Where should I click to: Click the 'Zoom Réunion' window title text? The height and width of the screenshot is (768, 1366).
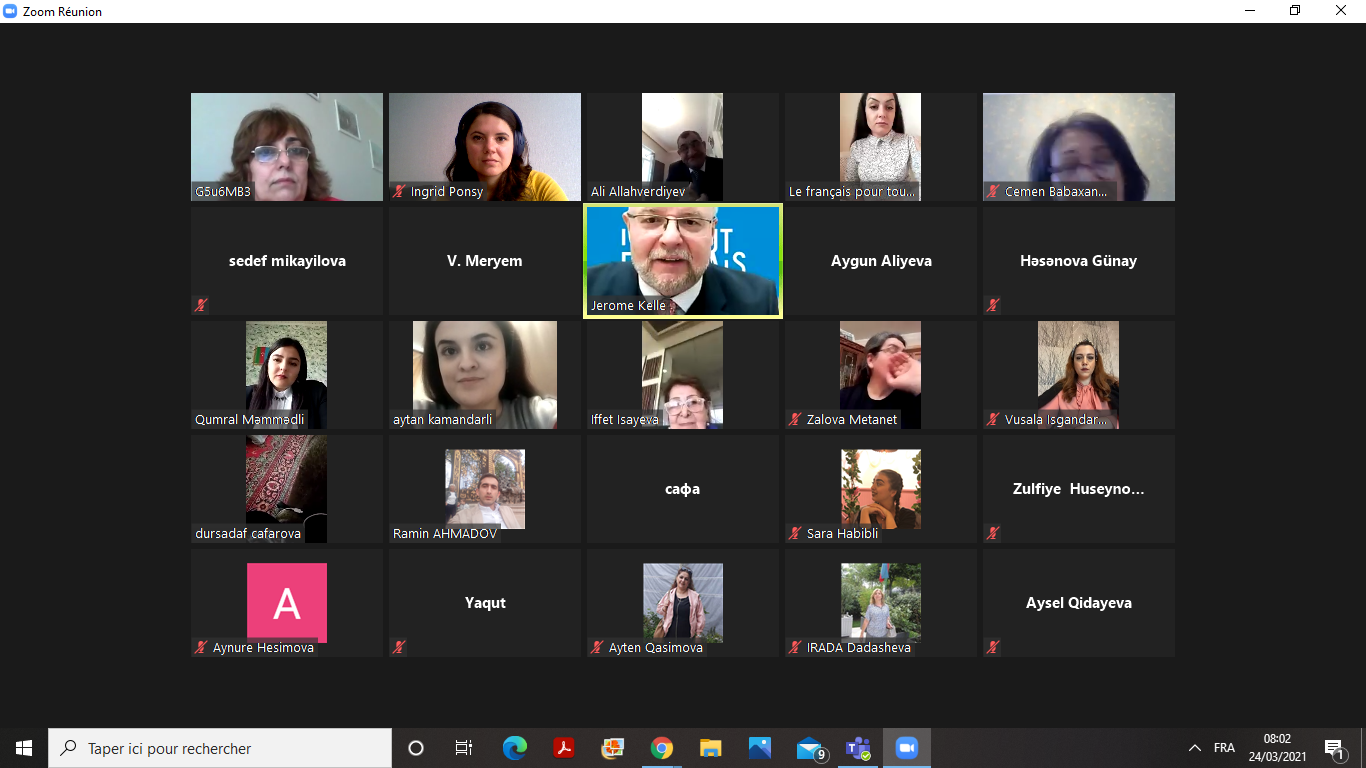pos(62,12)
